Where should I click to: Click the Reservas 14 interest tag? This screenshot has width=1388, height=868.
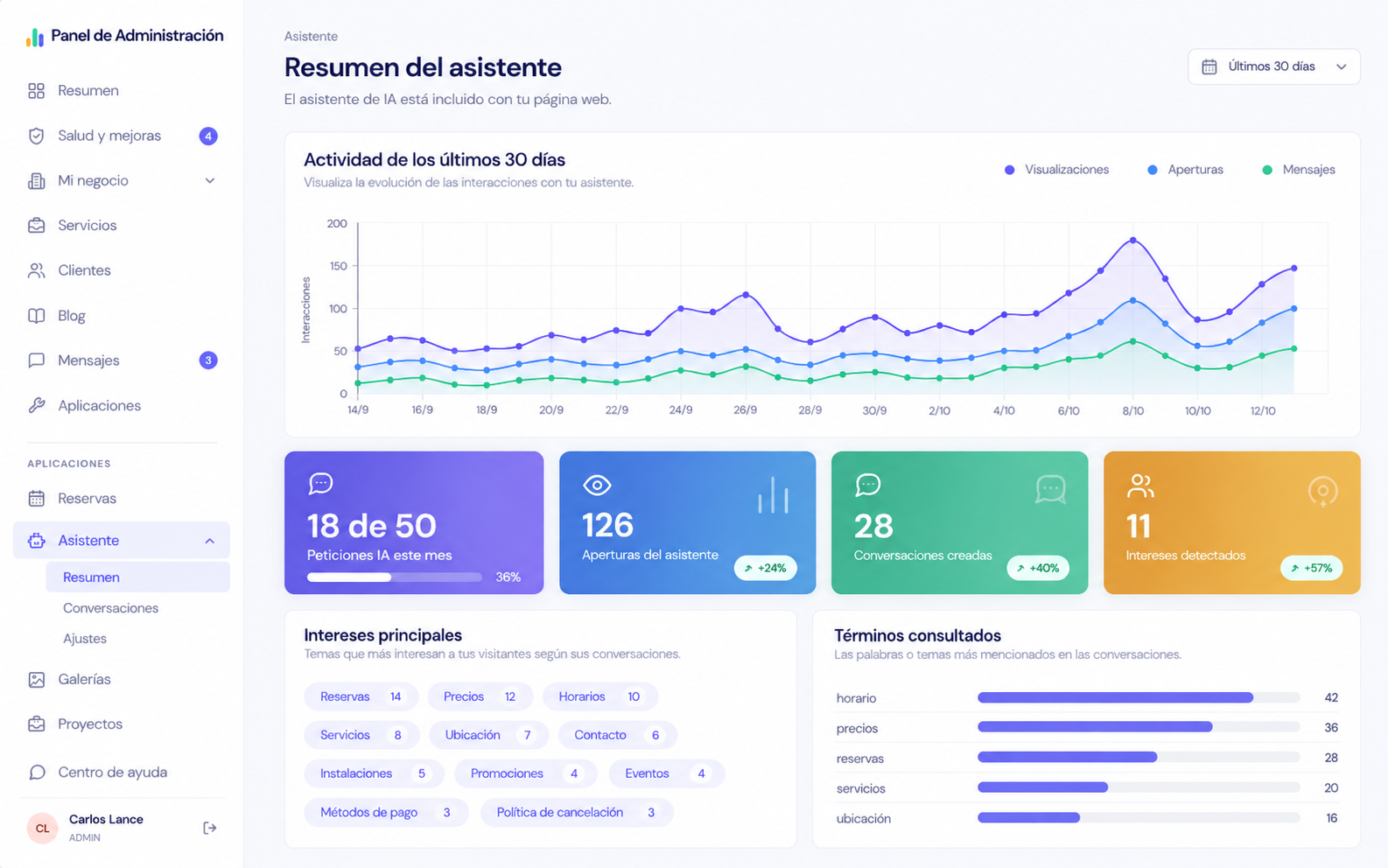[361, 696]
